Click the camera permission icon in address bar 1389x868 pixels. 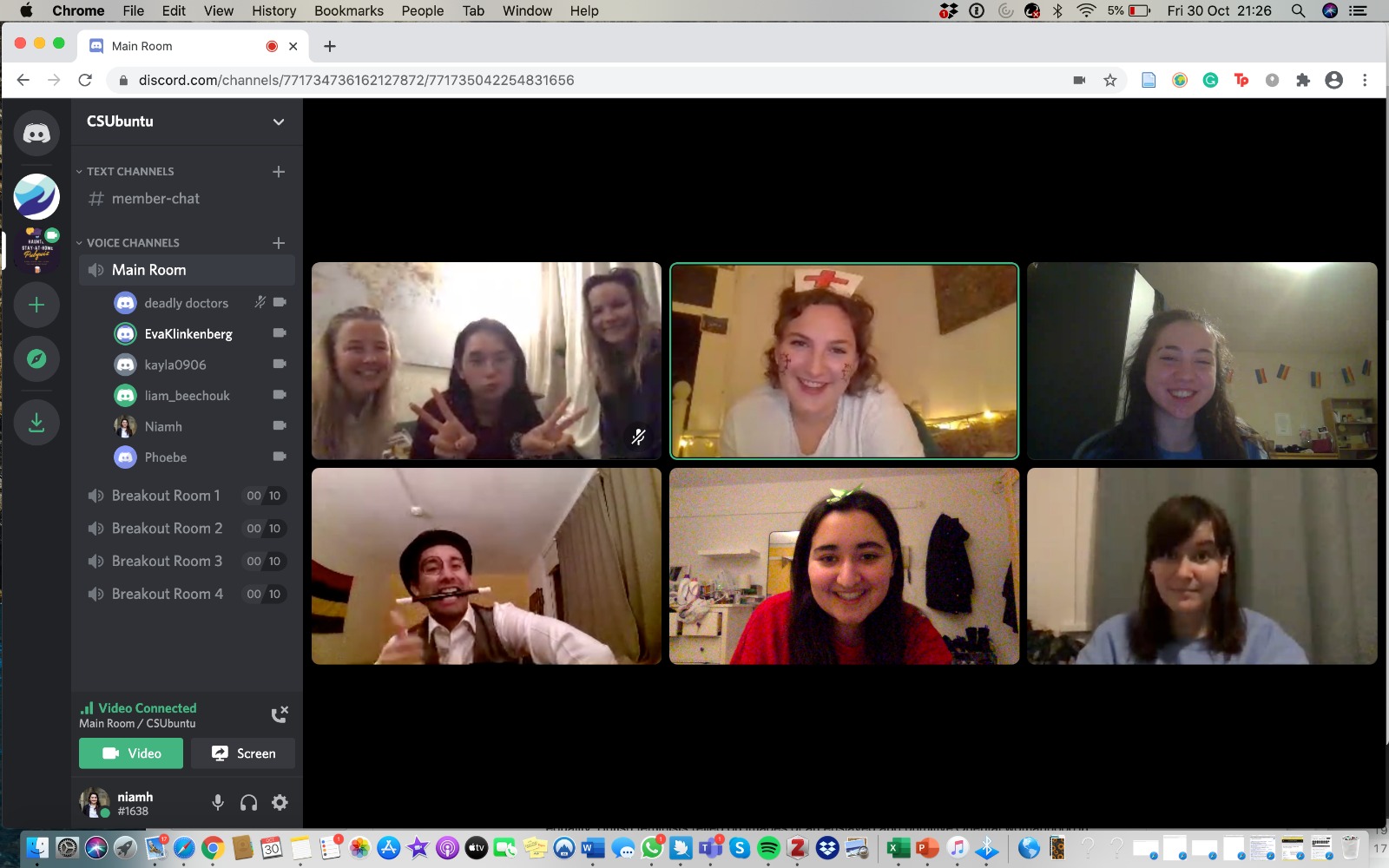1079,80
